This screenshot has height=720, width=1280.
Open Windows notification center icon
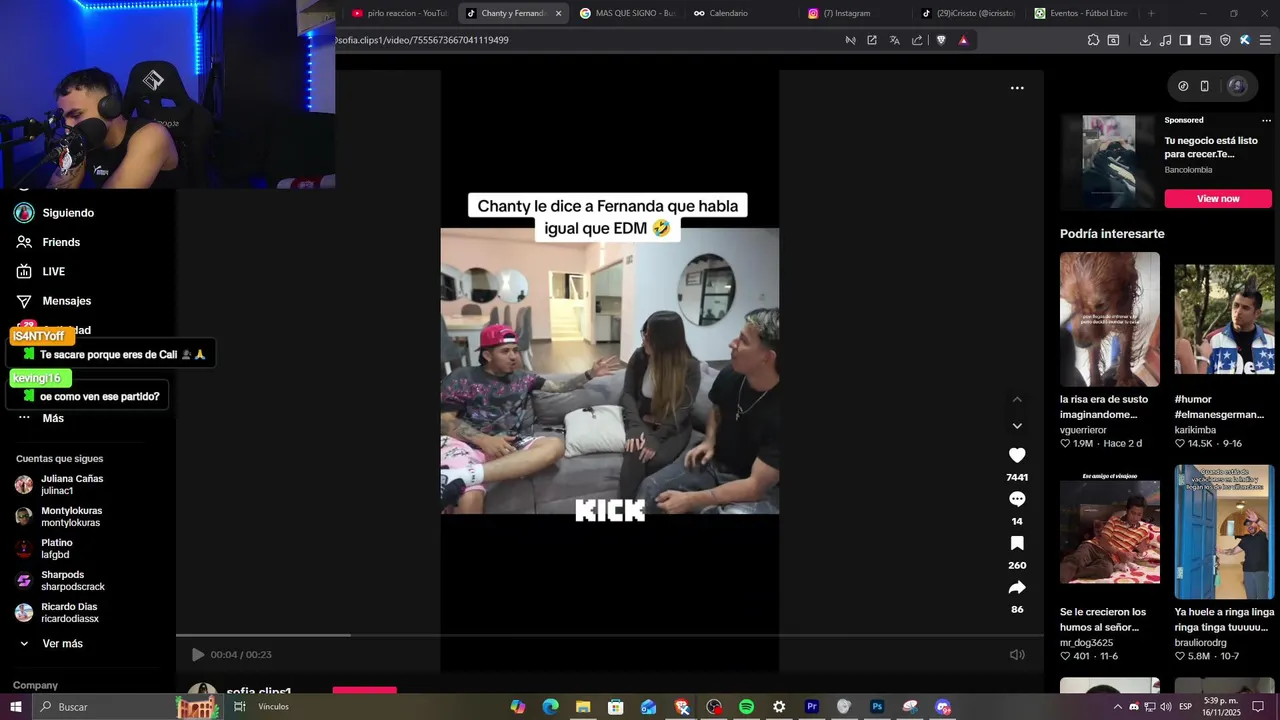point(1259,707)
